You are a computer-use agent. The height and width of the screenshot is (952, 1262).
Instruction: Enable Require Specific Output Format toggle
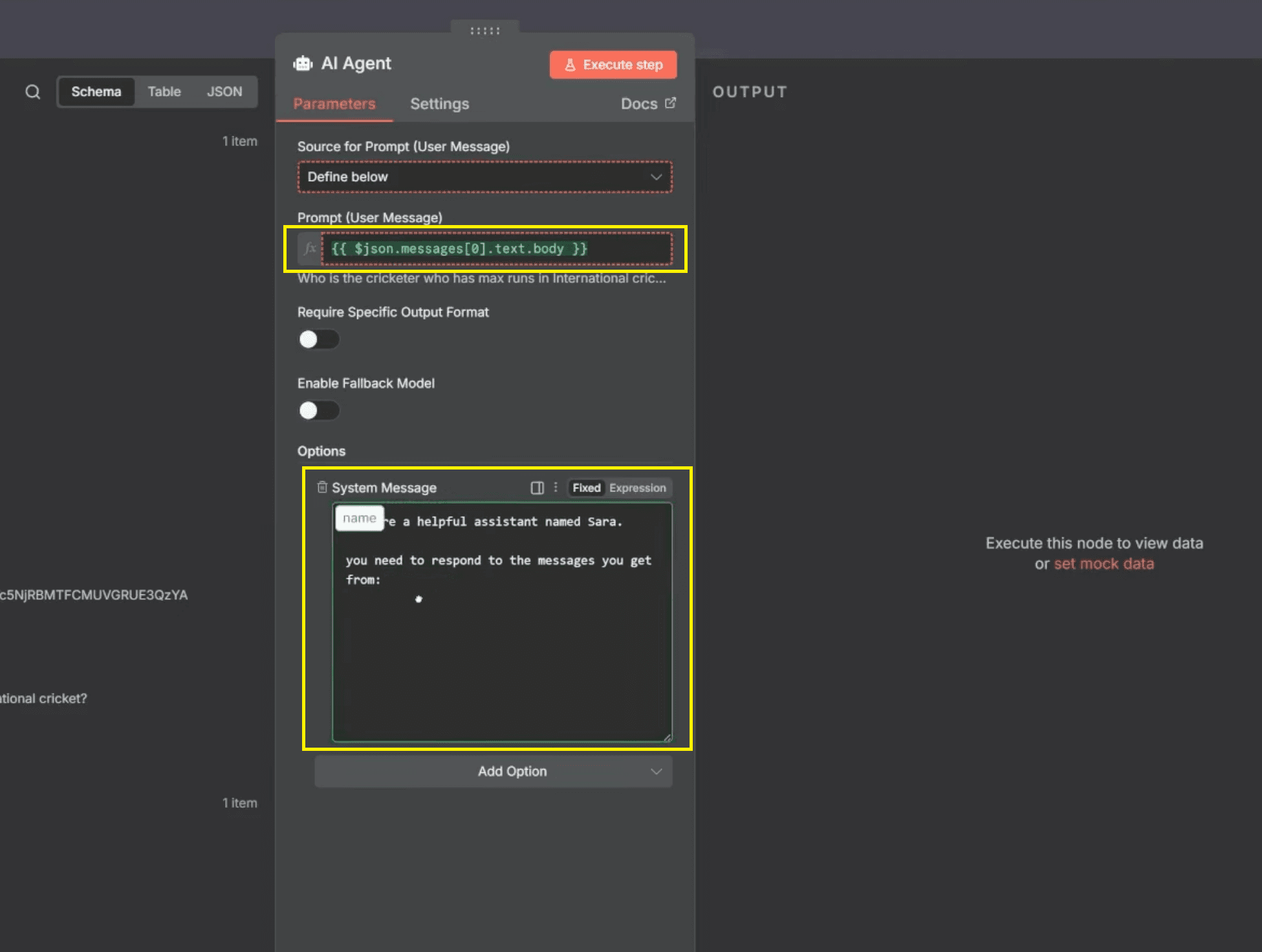pyautogui.click(x=318, y=339)
